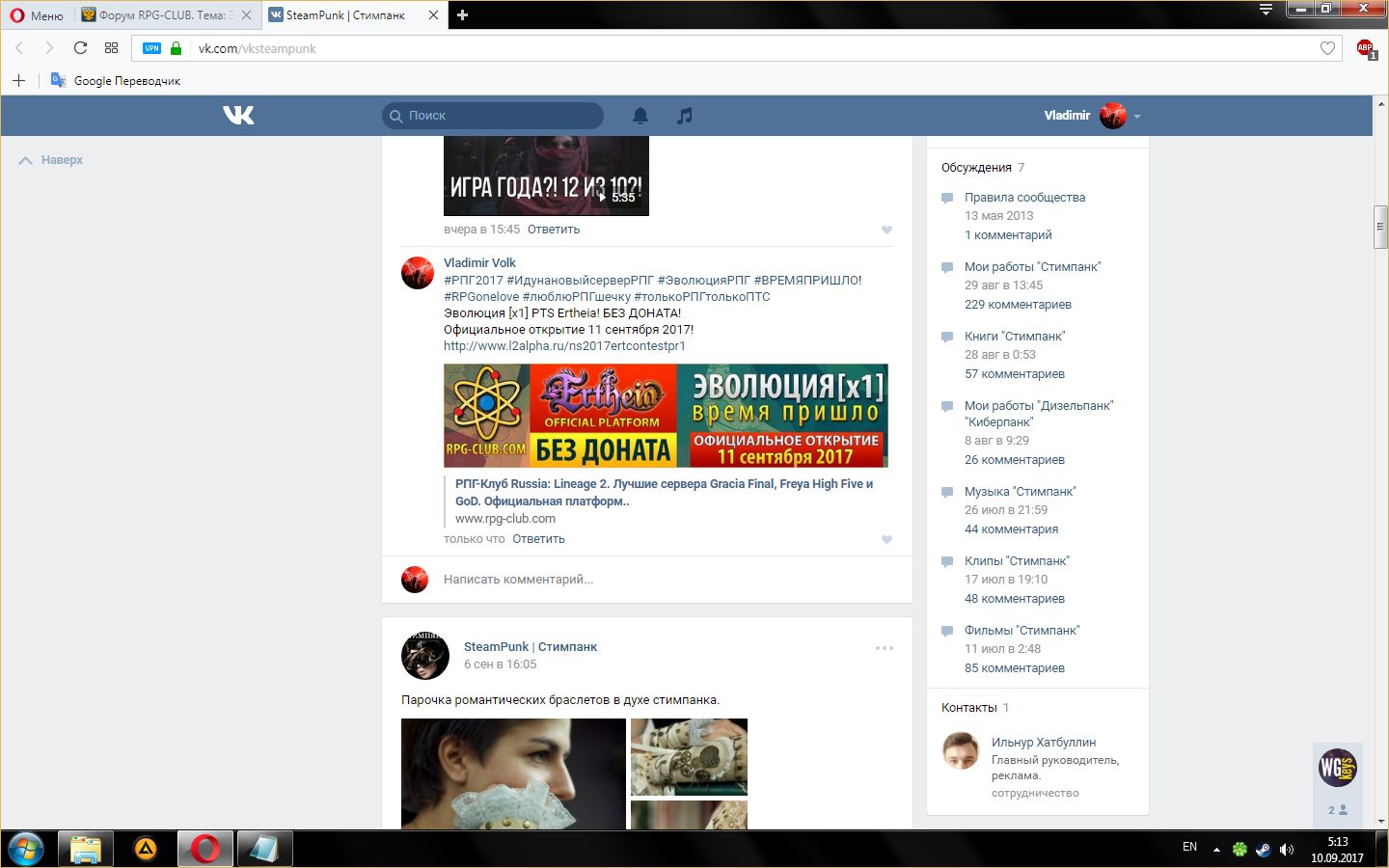Screen dimensions: 1389x868
Task: Bookmark the page with the heart icon
Action: (1327, 48)
